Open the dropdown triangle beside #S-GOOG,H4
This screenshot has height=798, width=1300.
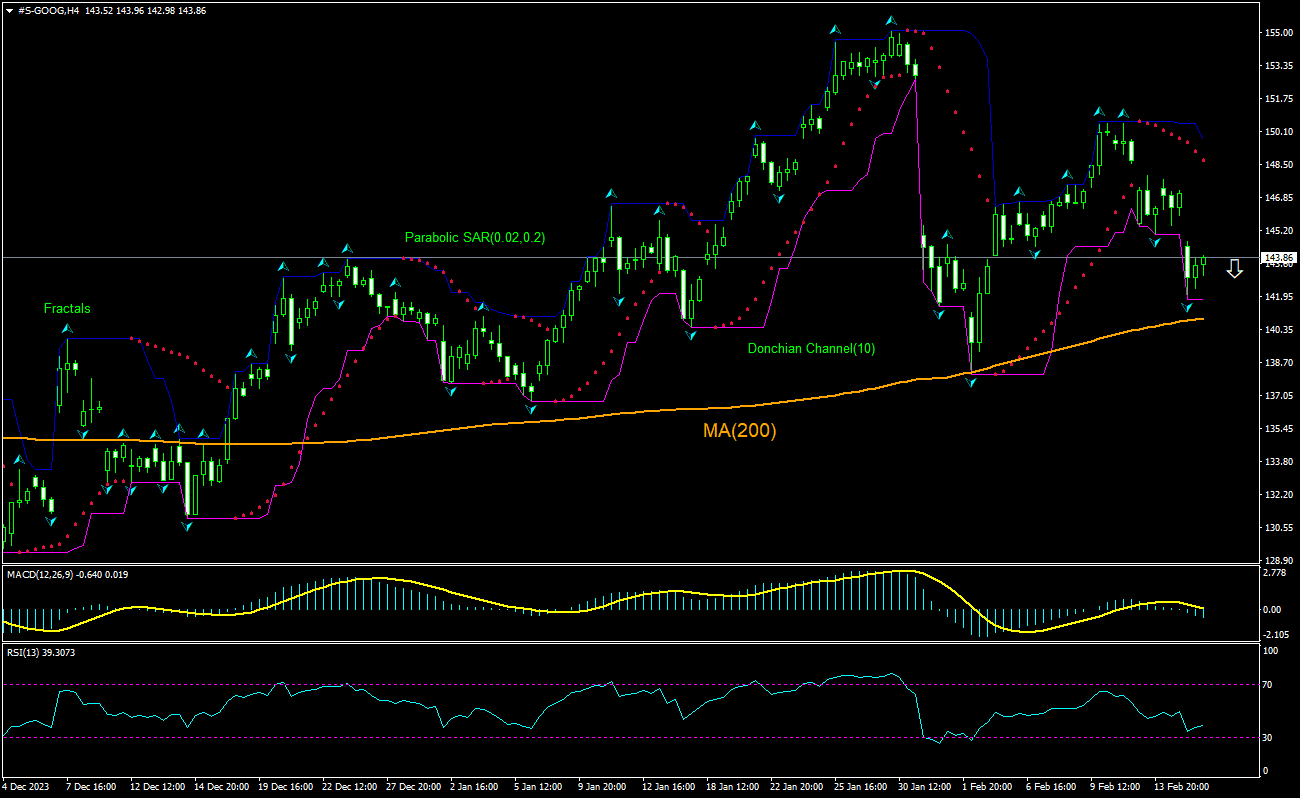9,8
